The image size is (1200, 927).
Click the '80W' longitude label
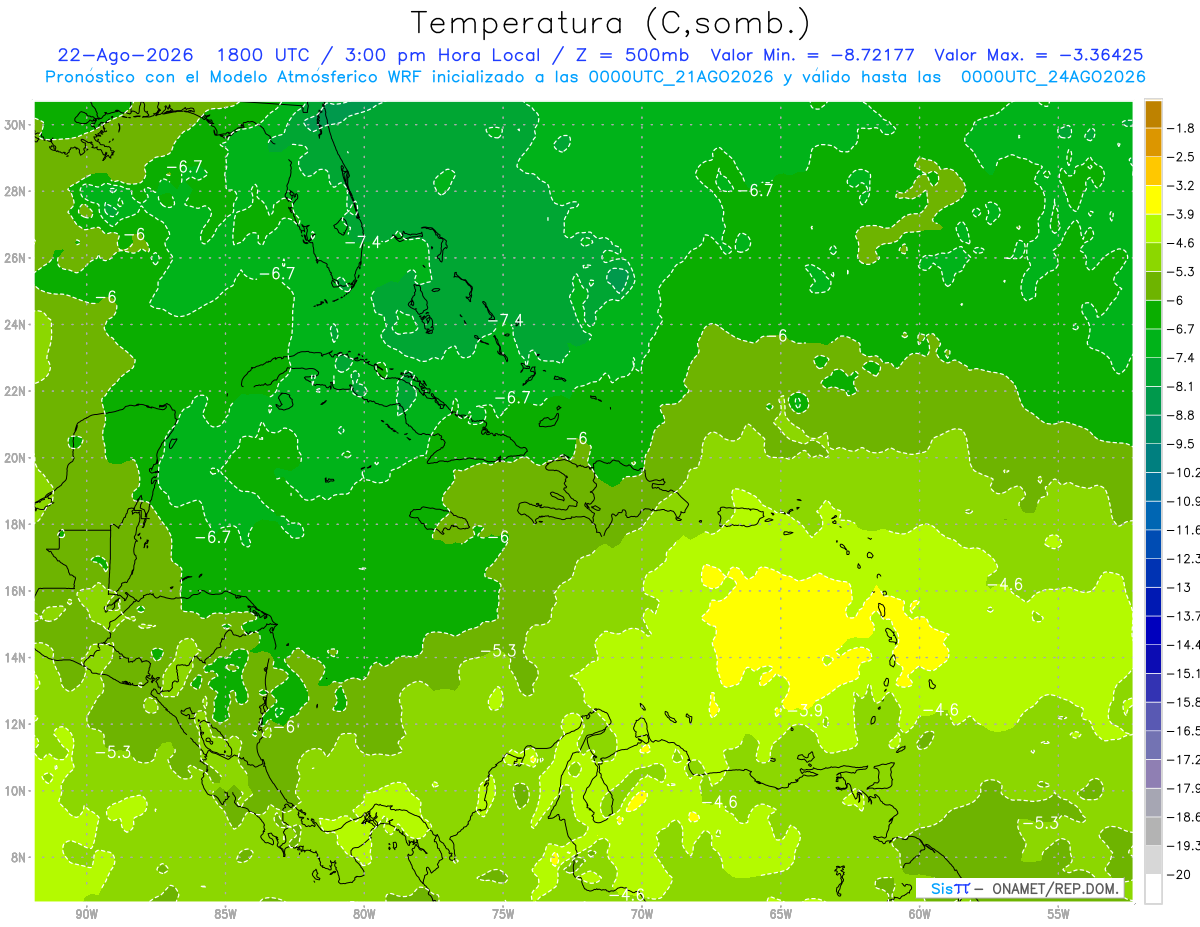pos(364,914)
